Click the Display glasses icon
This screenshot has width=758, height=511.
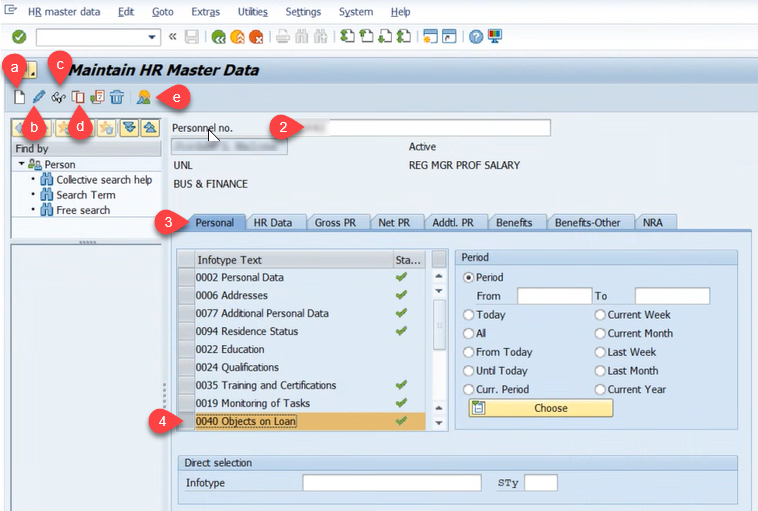(x=58, y=98)
